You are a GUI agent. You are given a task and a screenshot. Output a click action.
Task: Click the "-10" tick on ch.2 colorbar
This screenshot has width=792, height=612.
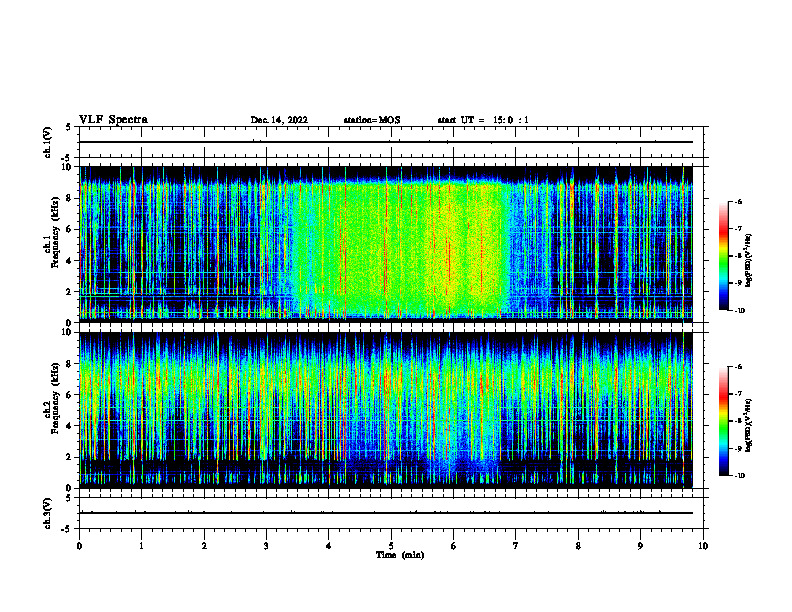point(739,476)
